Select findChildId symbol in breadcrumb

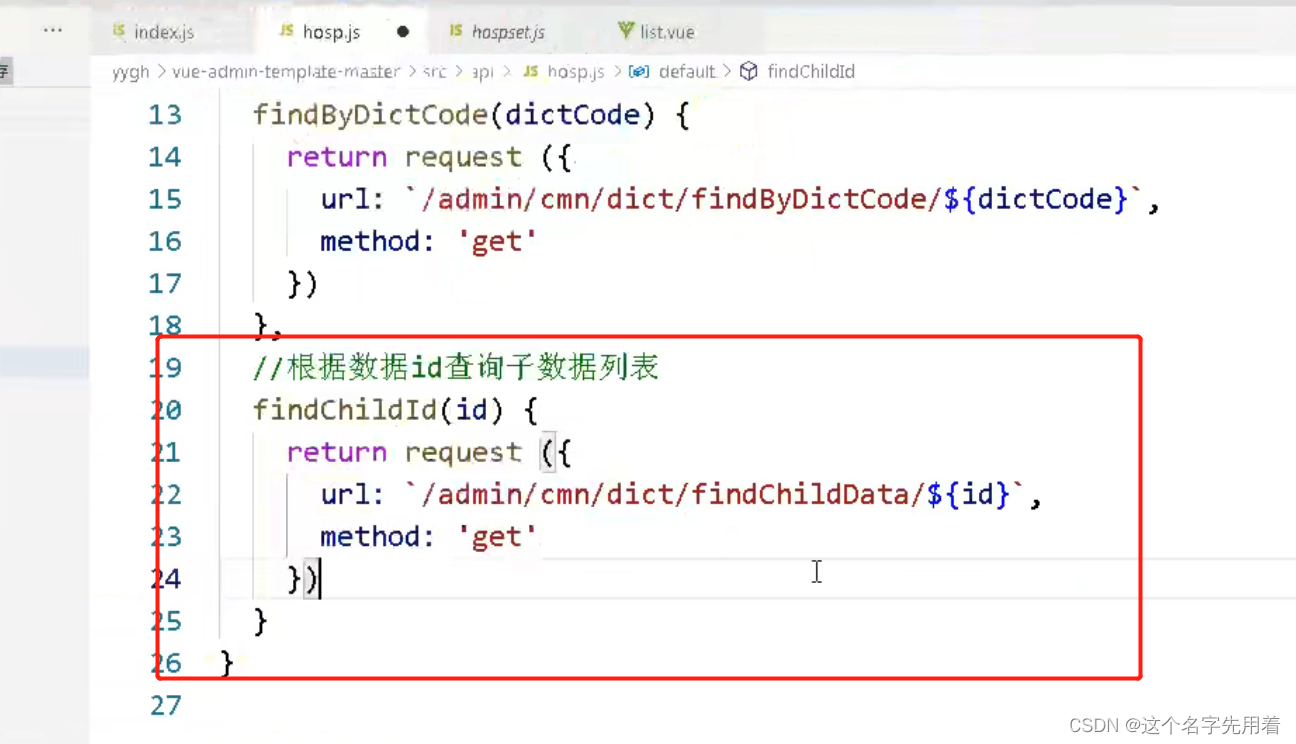click(x=810, y=72)
